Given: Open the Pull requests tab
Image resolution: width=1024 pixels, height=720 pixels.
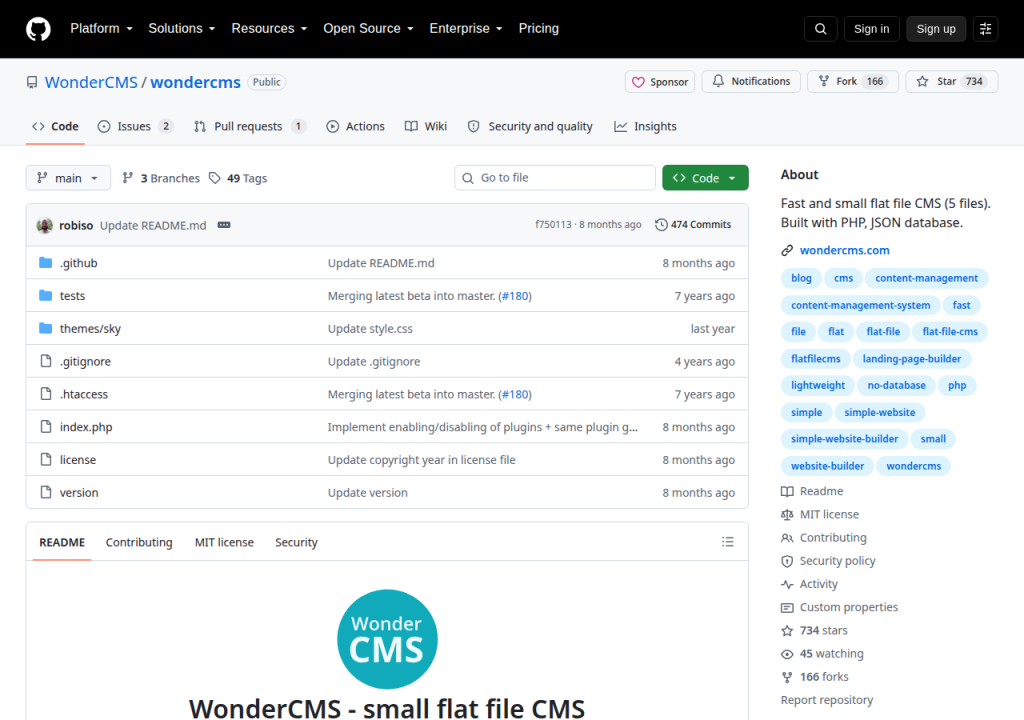Looking at the screenshot, I should coord(249,126).
